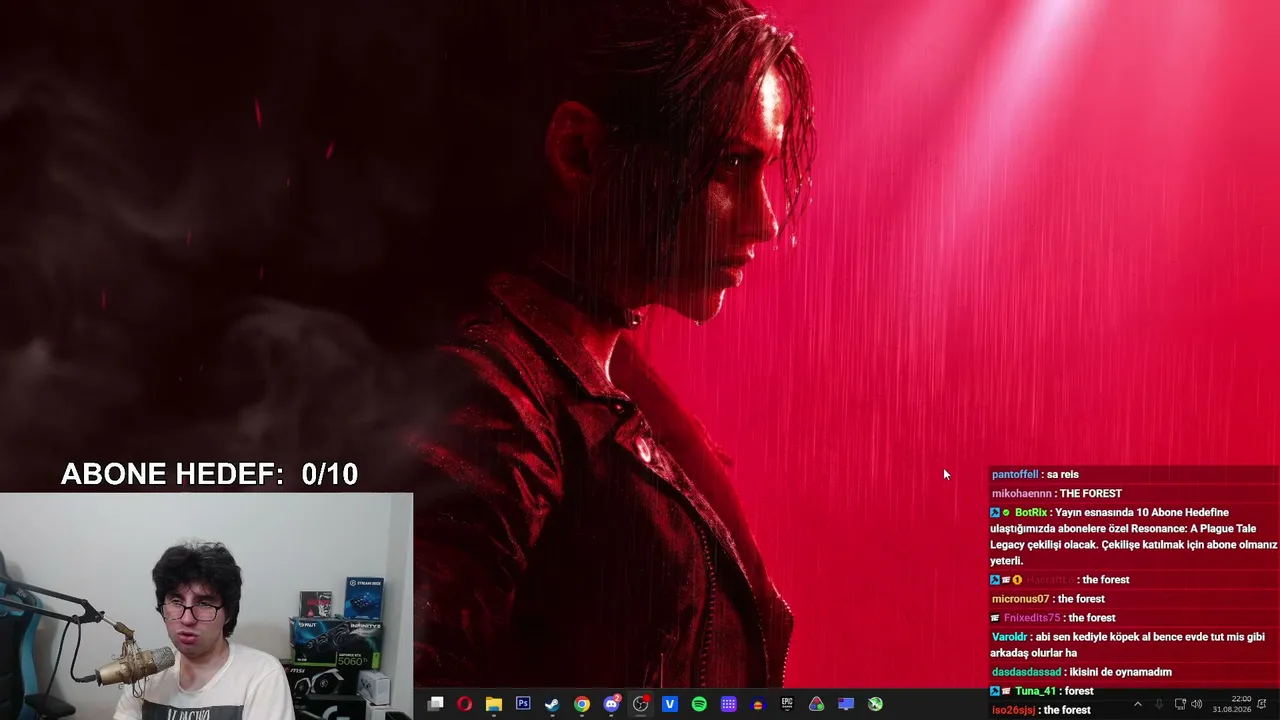Open the clock and calendar showing 22:00
1280x720 pixels.
click(1232, 704)
